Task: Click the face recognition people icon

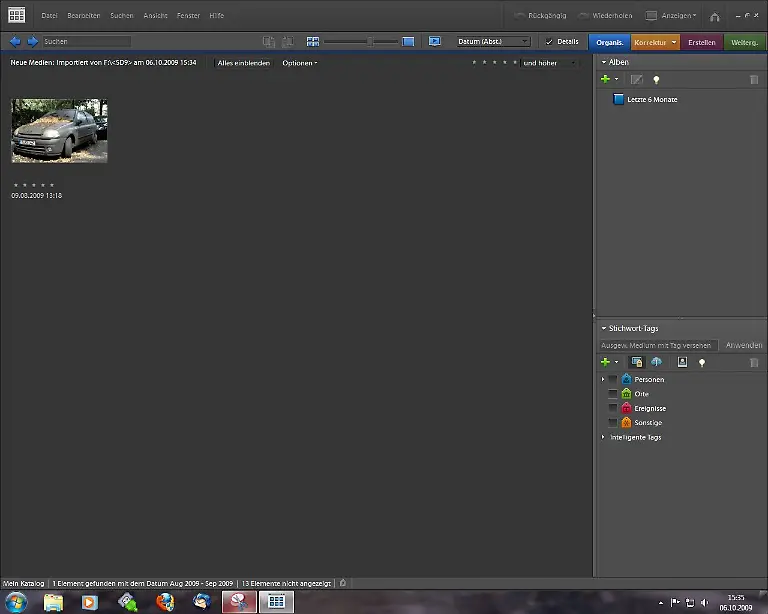Action: [682, 362]
